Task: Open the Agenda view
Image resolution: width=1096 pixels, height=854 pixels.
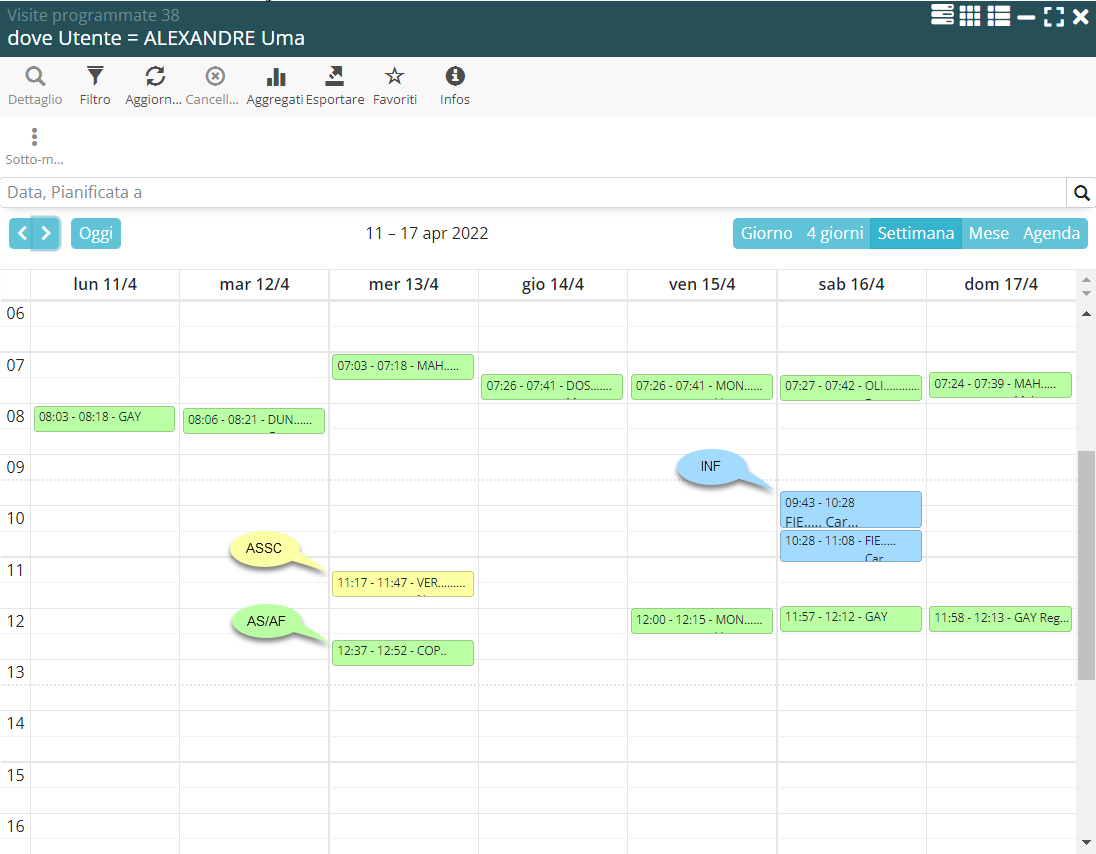Action: [1051, 233]
